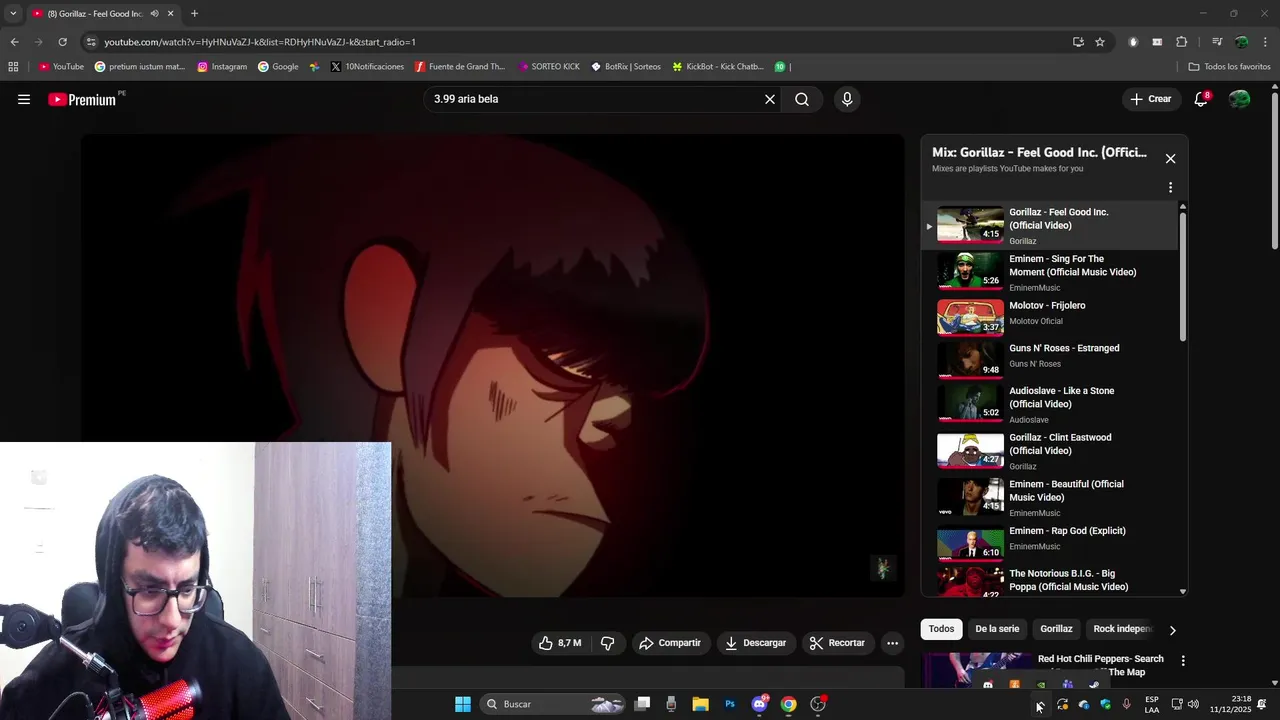The height and width of the screenshot is (720, 1280).
Task: Mute the Gorillaz tab audio indicator
Action: tap(154, 14)
